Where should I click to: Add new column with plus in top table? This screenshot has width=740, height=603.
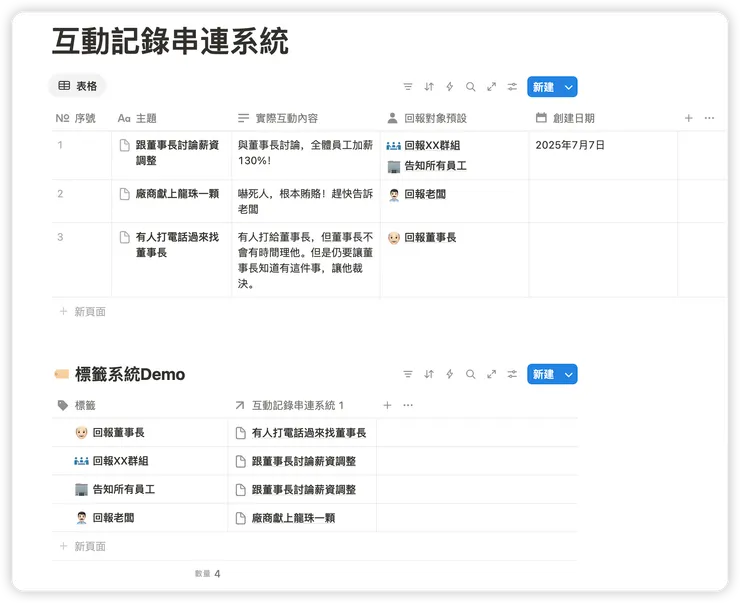tap(689, 118)
